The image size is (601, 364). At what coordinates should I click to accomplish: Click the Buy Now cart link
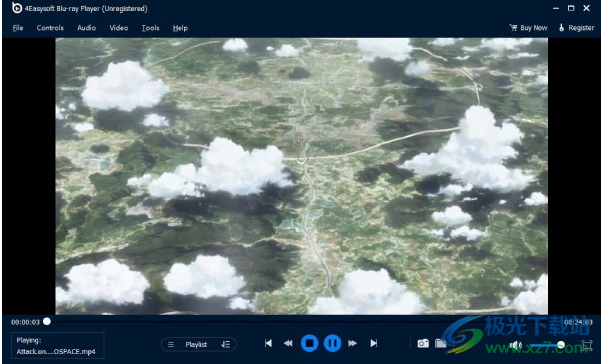tap(528, 28)
